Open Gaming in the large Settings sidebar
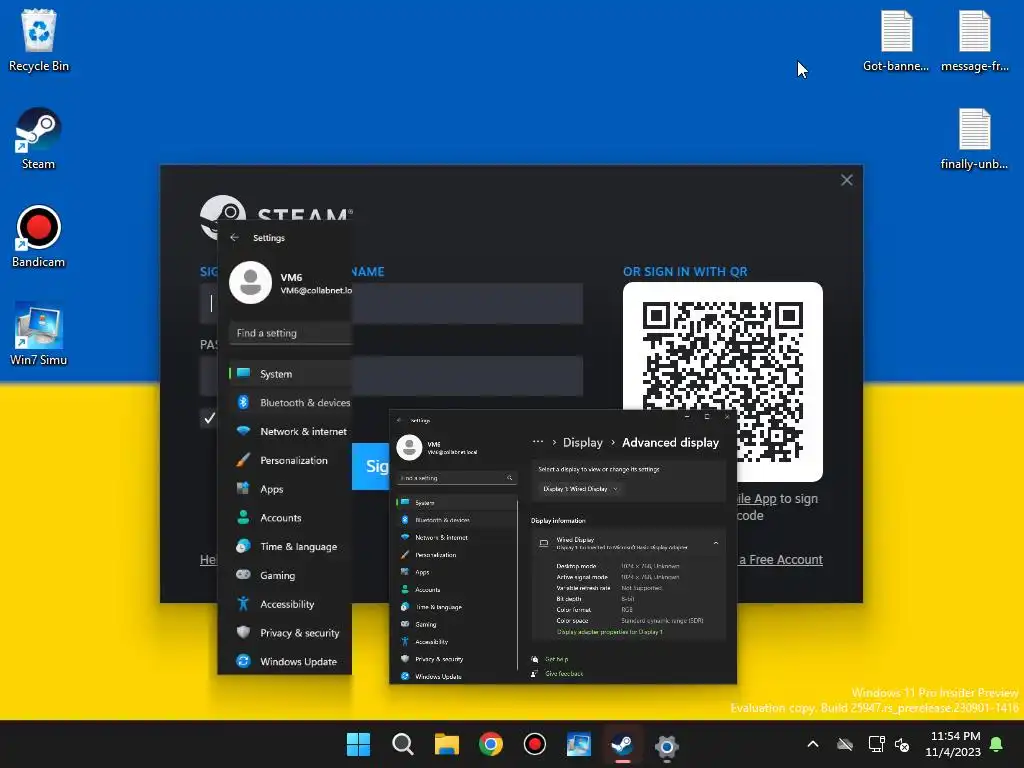The width and height of the screenshot is (1024, 768). [x=291, y=575]
